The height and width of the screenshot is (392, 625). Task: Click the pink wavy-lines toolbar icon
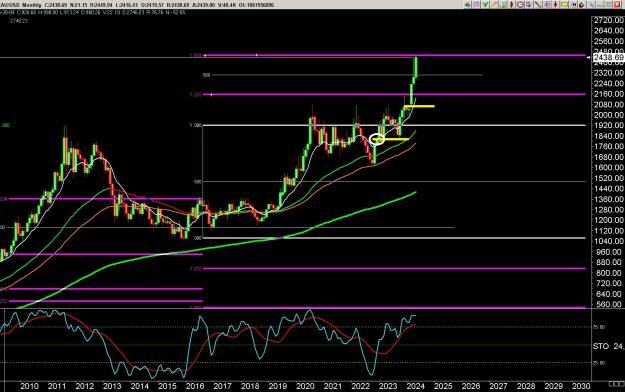click(x=476, y=4)
